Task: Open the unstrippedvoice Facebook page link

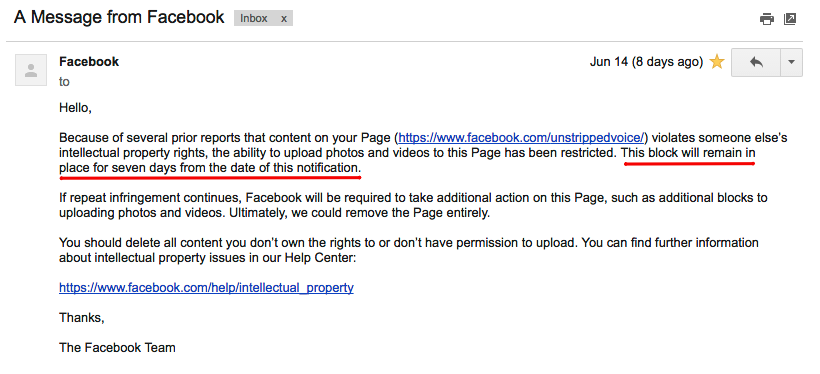Action: click(x=523, y=138)
